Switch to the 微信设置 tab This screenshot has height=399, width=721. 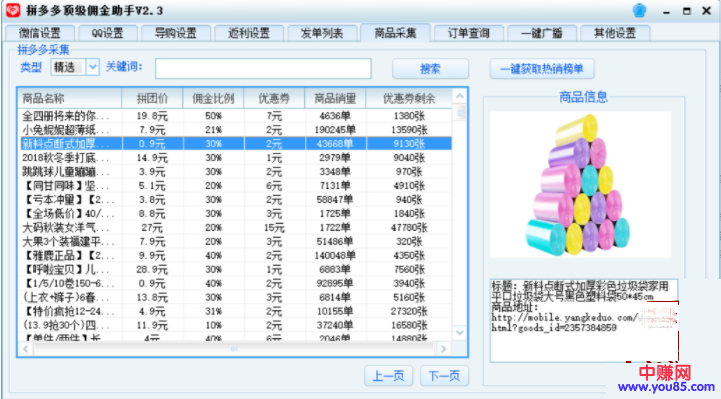[40, 33]
